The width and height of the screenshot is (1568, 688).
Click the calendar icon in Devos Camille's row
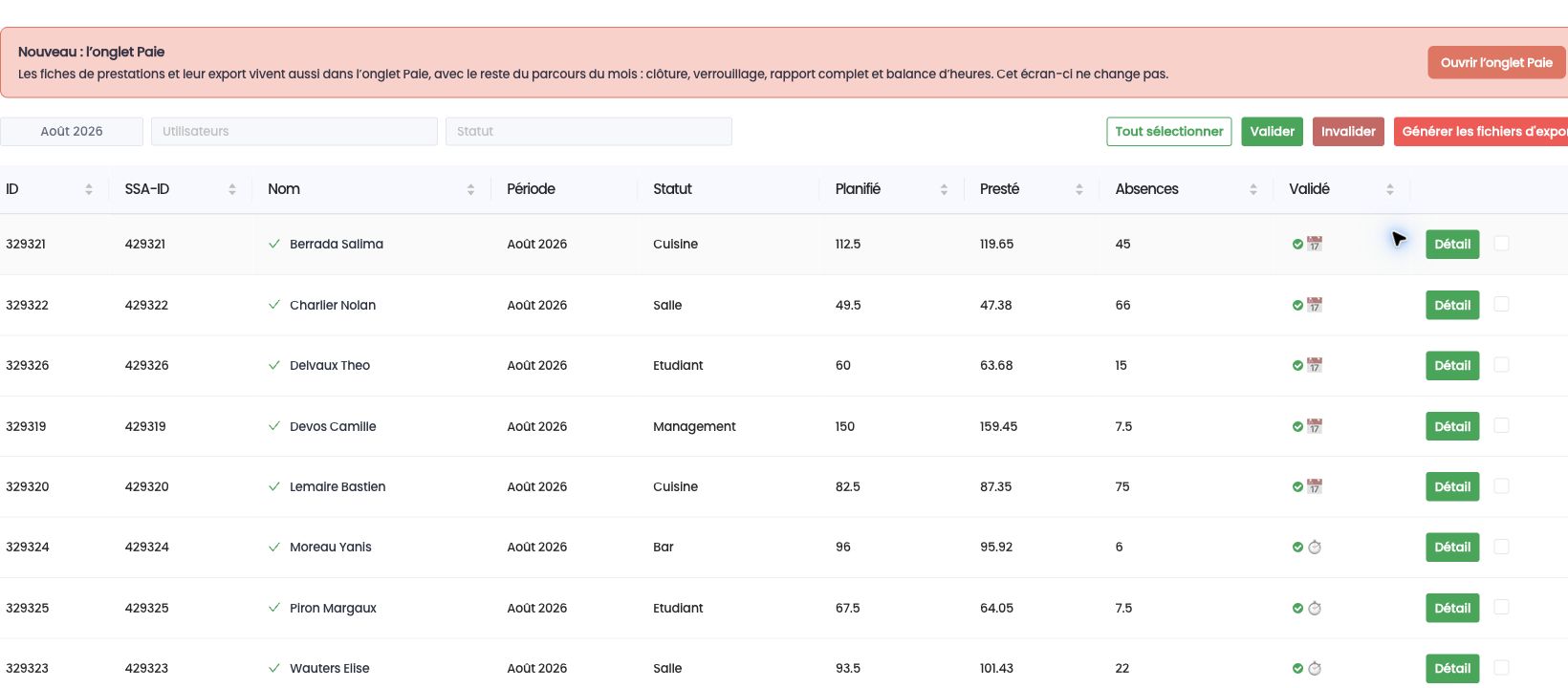point(1315,426)
